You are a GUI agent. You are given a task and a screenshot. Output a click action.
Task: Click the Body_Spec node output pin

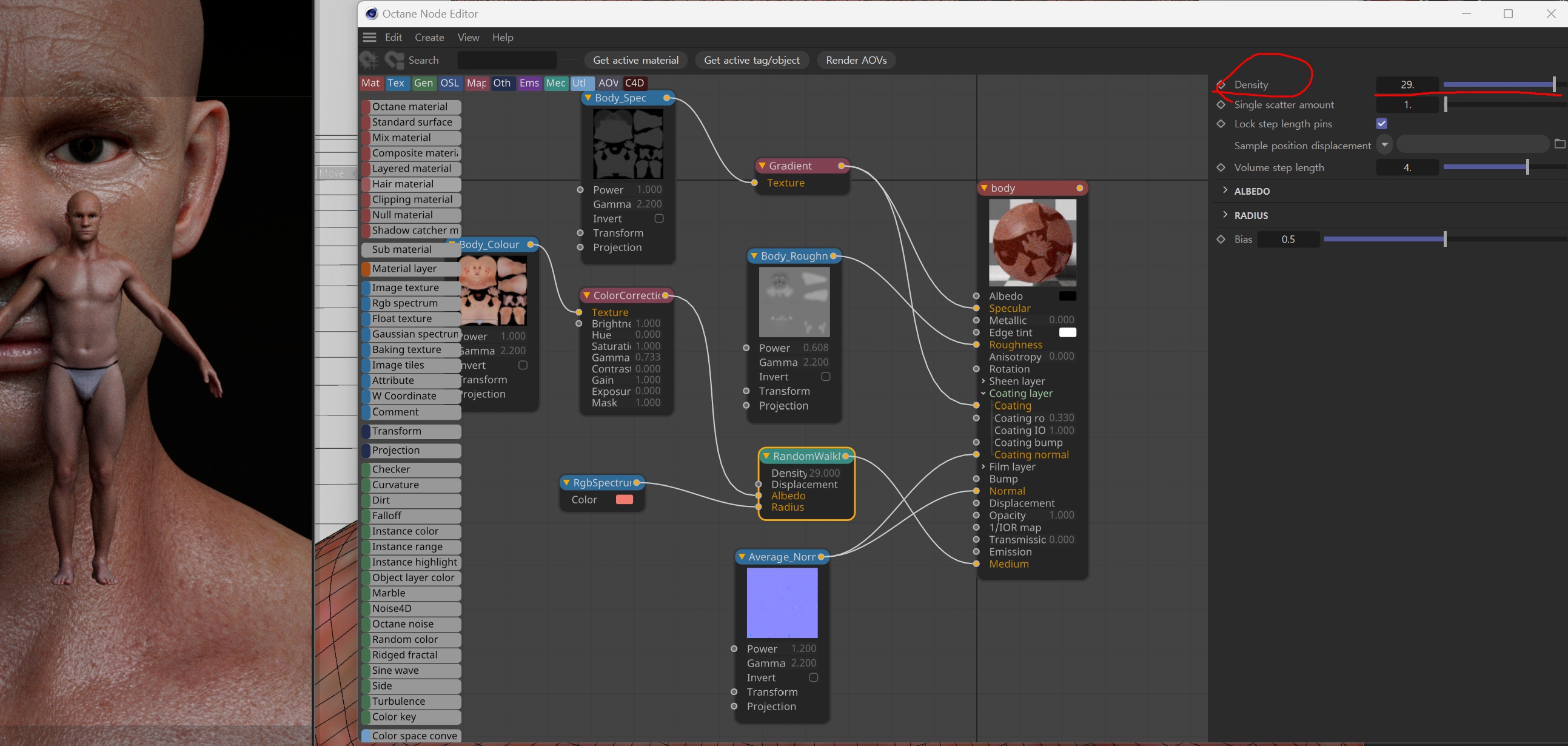click(666, 98)
